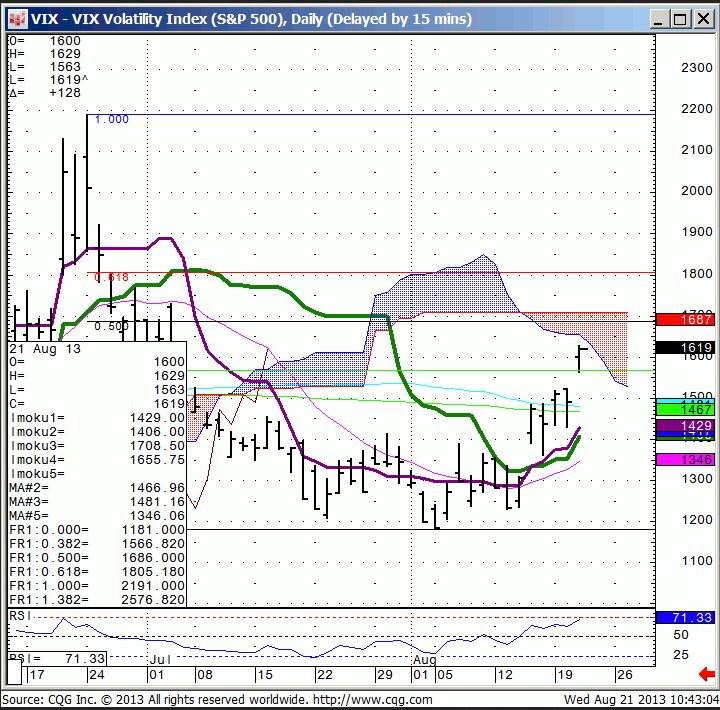Click the Δ= +128 change value
Image resolution: width=720 pixels, height=710 pixels.
(65, 93)
